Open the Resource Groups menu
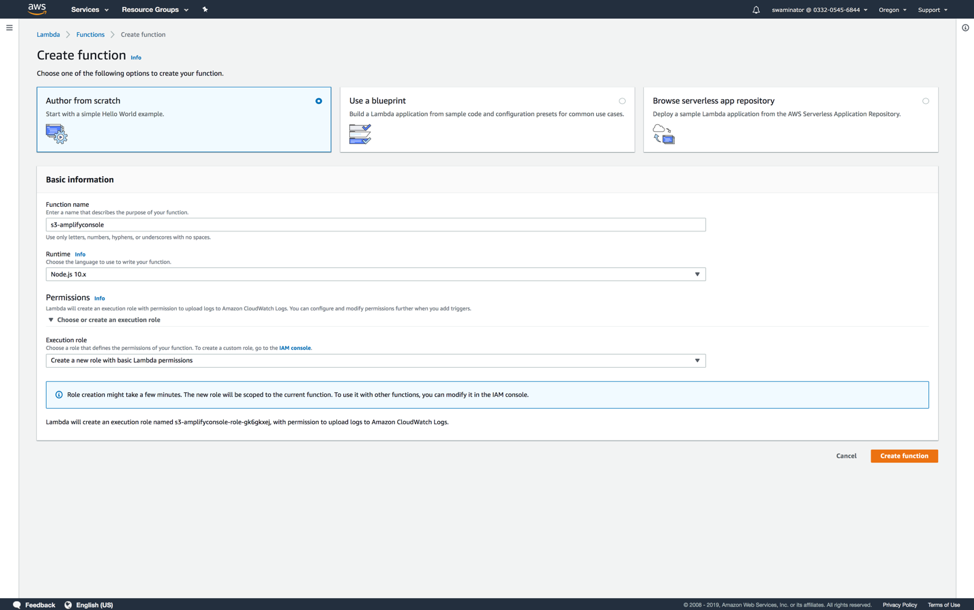 154,10
